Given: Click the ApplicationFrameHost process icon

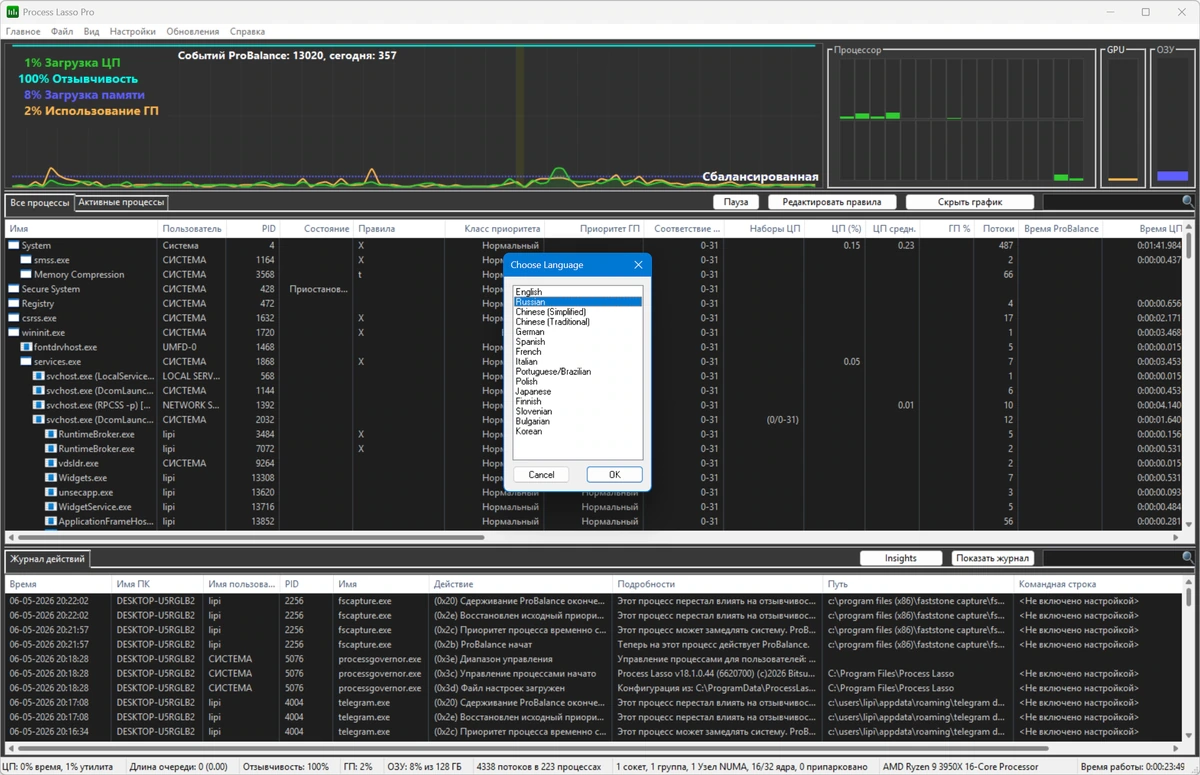Looking at the screenshot, I should click(x=50, y=521).
